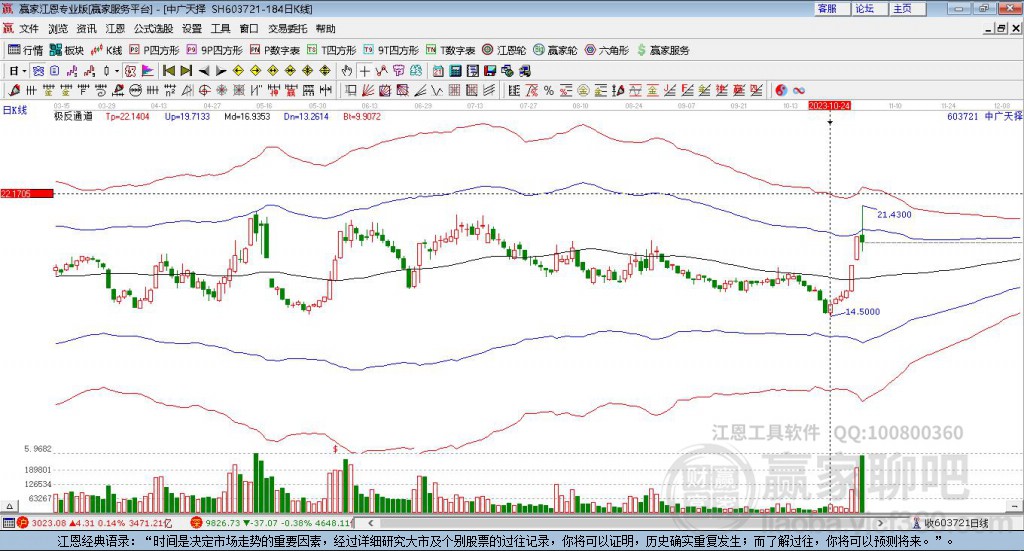Click the 主页 homepage button

908,8
